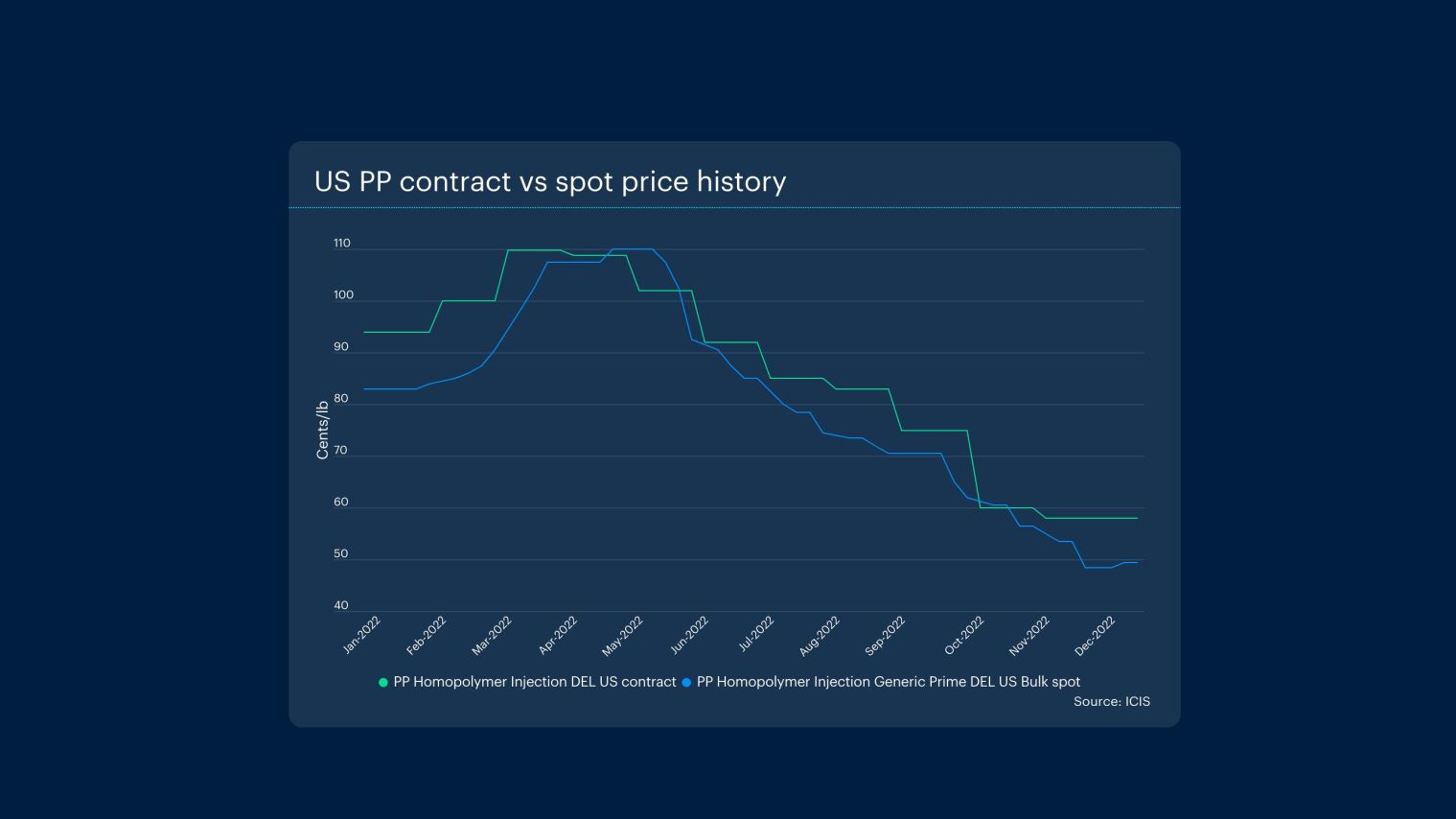This screenshot has width=1456, height=819.
Task: Click the Oct-2022 x-axis label
Action: coord(963,636)
